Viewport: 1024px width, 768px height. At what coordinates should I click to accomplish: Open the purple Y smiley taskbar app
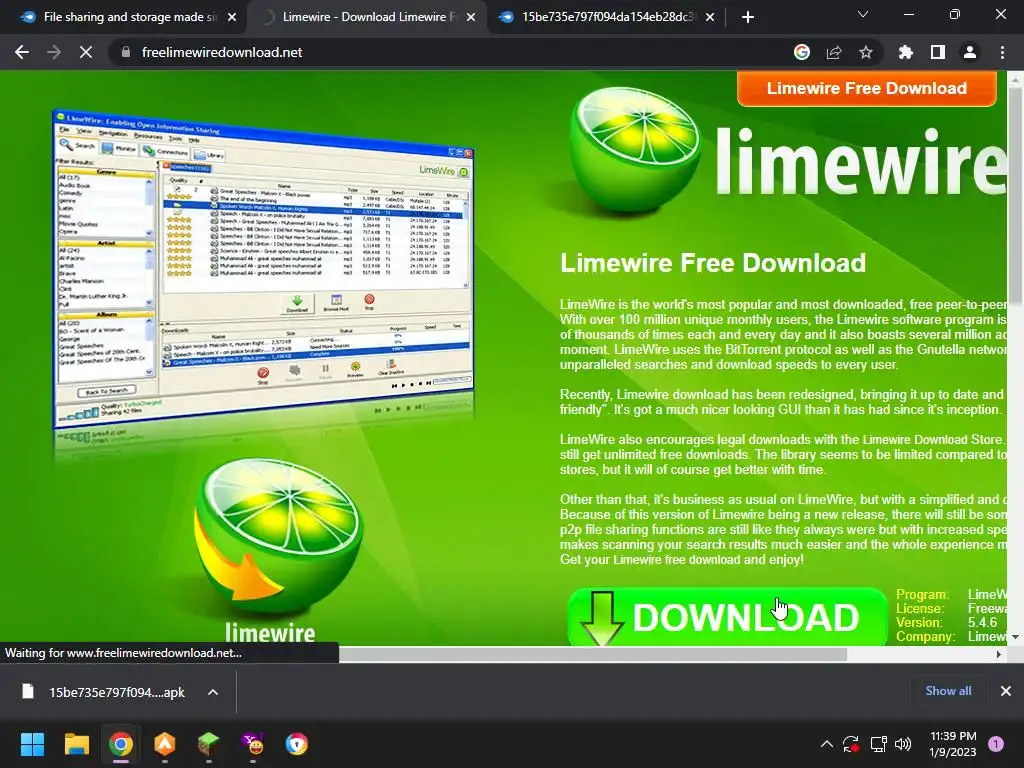253,744
